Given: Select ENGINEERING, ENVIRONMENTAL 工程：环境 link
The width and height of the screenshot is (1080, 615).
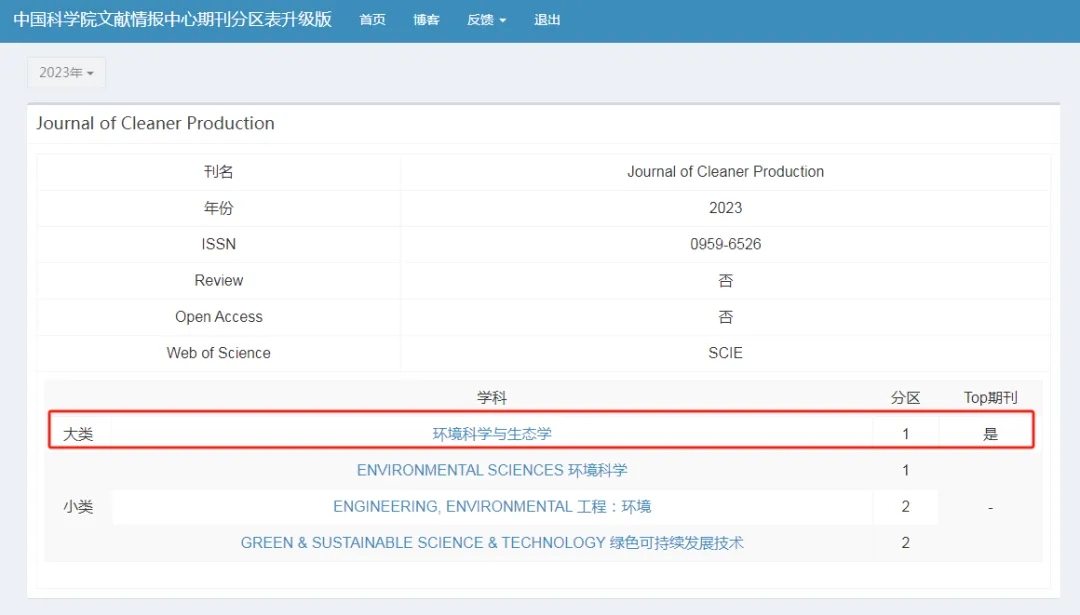Looking at the screenshot, I should pyautogui.click(x=492, y=507).
